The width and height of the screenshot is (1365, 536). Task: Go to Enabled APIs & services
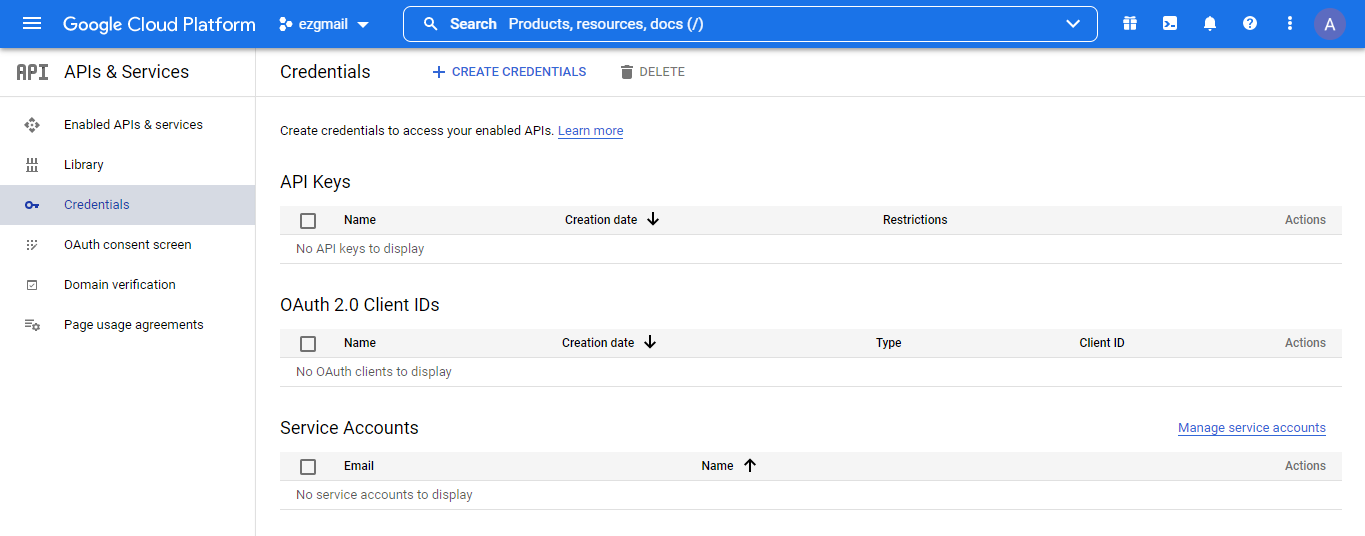point(133,125)
